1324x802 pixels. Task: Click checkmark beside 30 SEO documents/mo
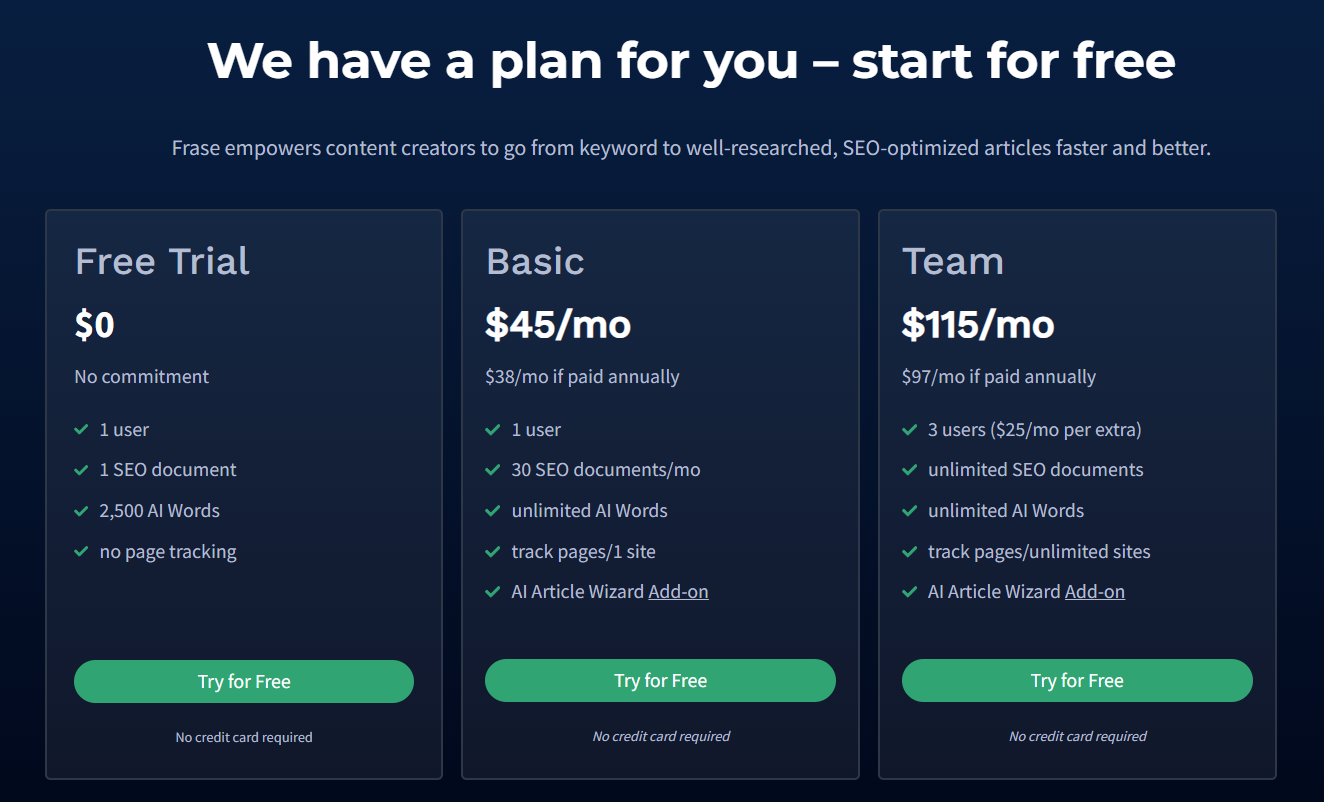[492, 470]
